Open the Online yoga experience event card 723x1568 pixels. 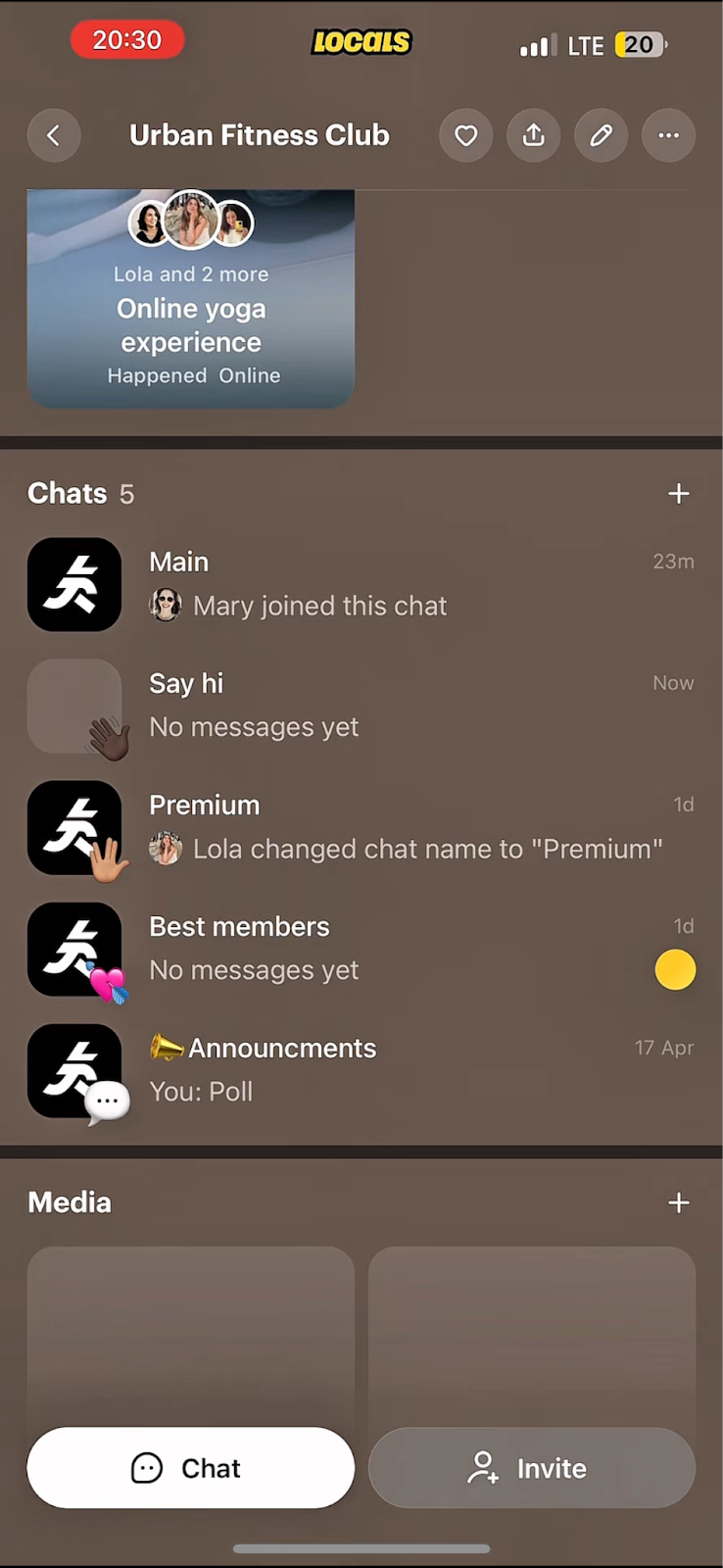(x=191, y=299)
